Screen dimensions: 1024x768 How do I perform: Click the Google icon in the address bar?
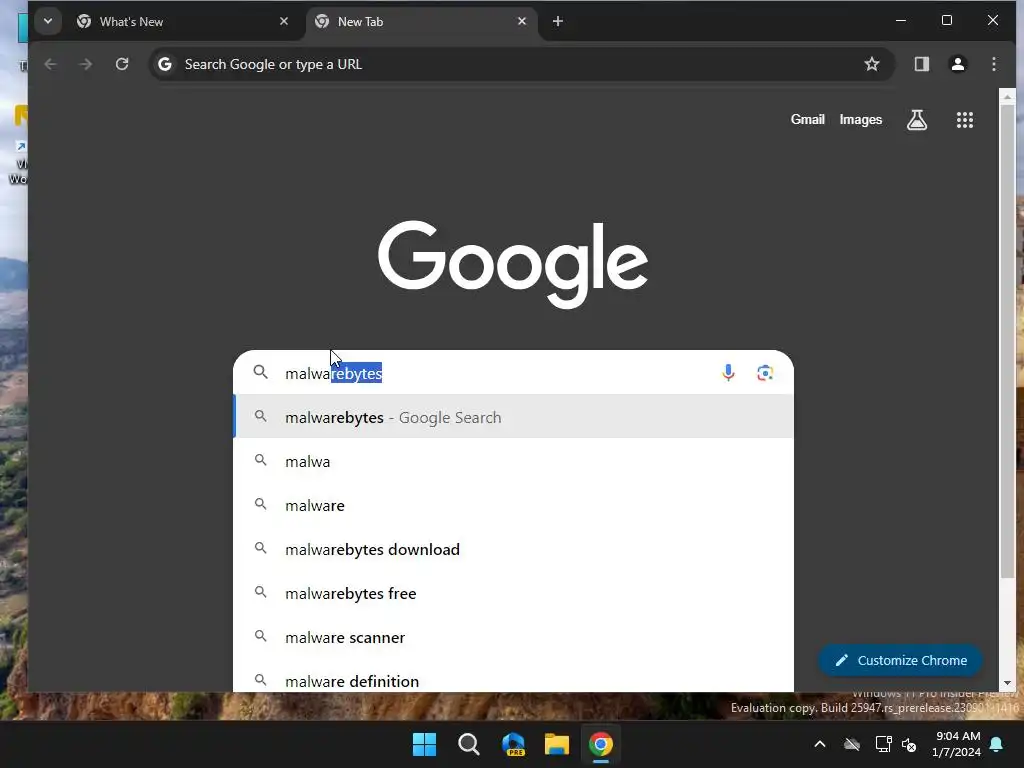pyautogui.click(x=165, y=64)
